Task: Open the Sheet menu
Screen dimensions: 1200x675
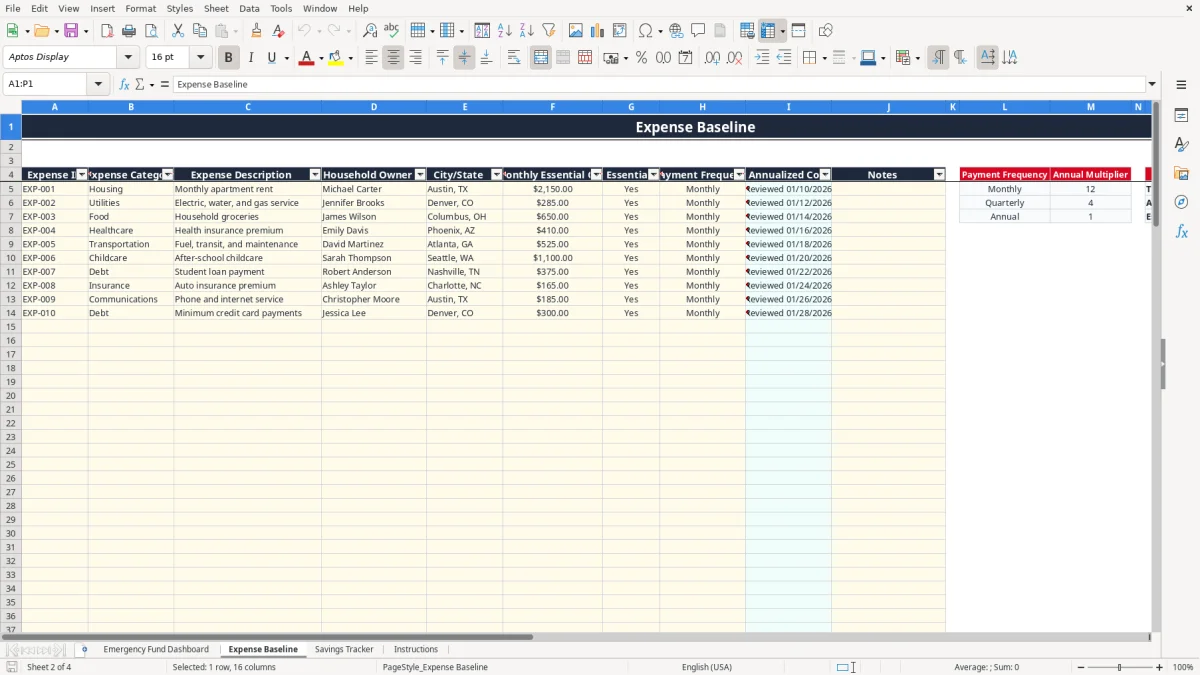Action: click(x=216, y=8)
